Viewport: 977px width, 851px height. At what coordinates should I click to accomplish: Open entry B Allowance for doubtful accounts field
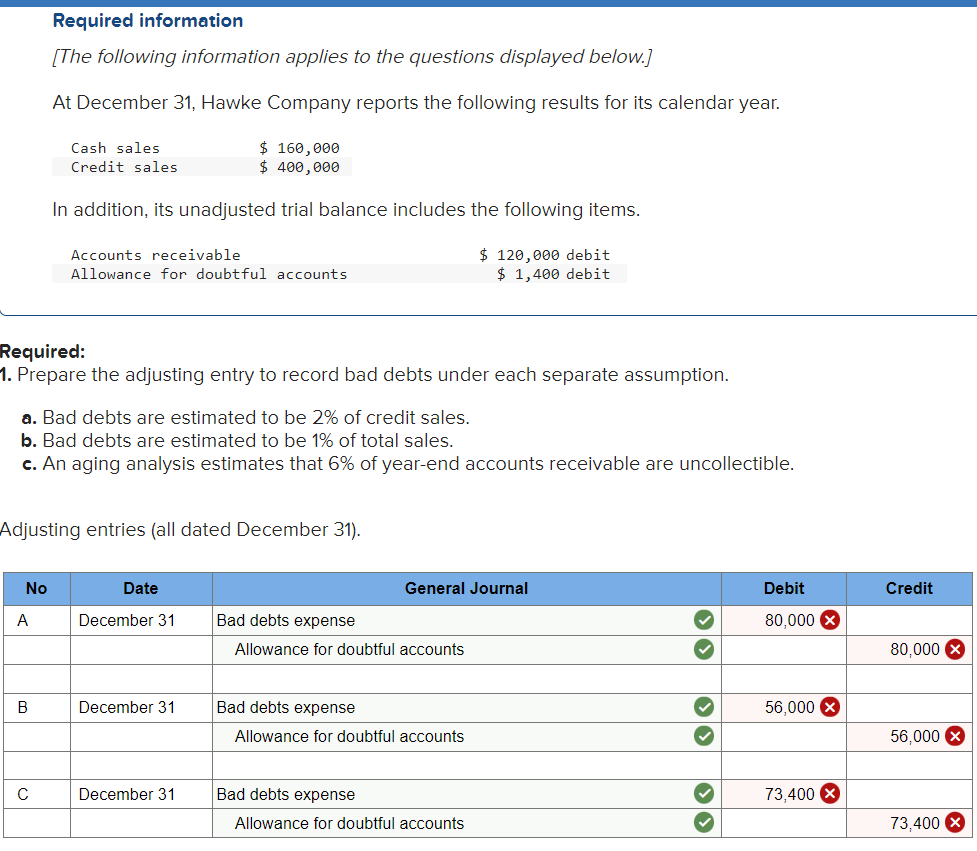point(467,736)
